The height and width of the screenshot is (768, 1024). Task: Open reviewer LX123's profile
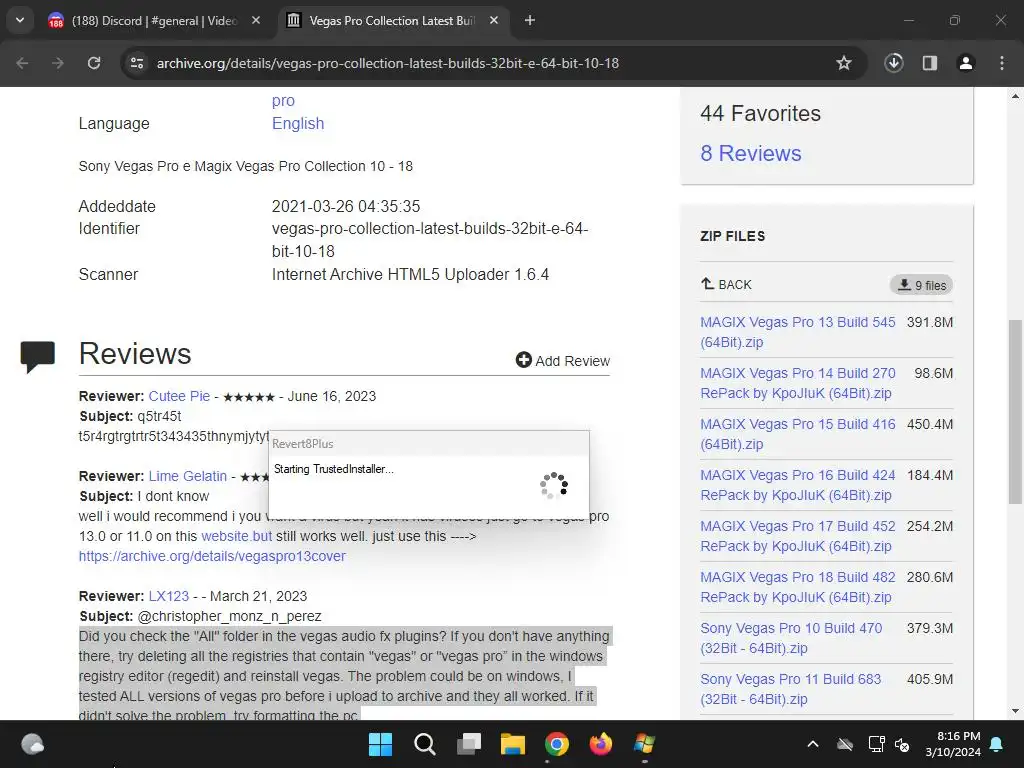tap(168, 596)
